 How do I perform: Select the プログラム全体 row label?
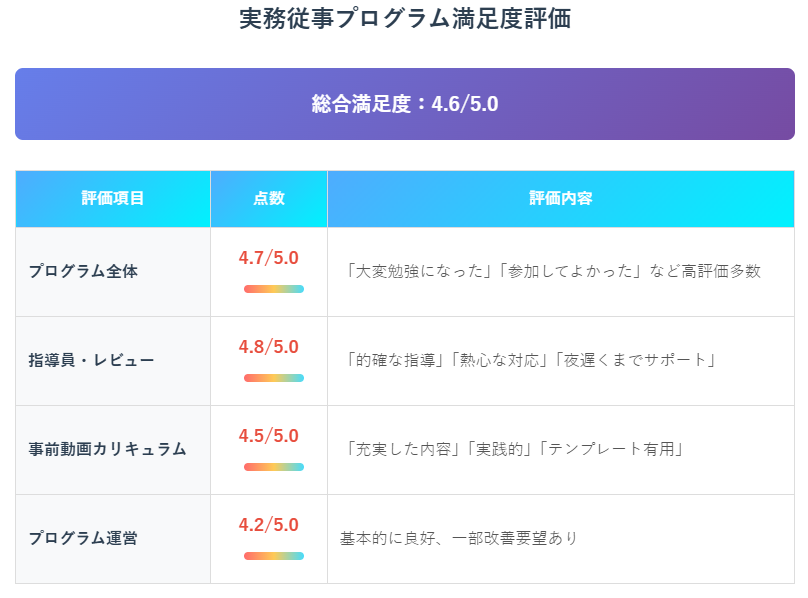click(x=83, y=271)
